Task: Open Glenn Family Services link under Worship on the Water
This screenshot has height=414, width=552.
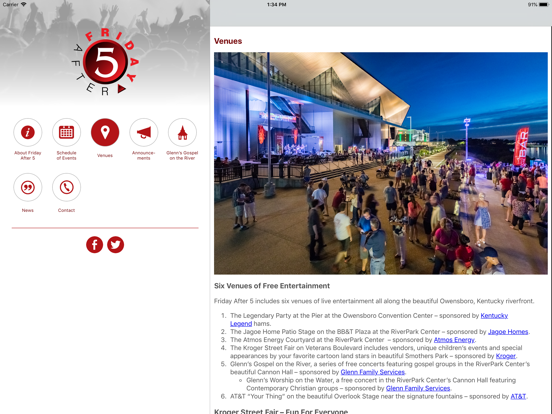Action: [x=418, y=388]
